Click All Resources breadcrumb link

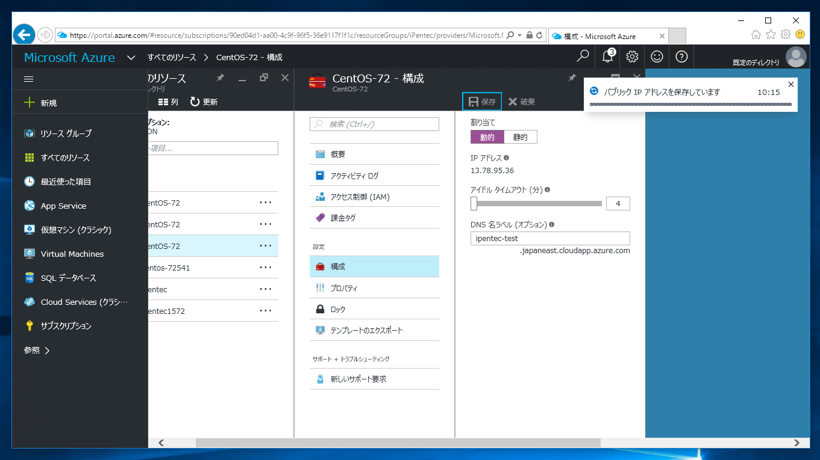(x=172, y=58)
